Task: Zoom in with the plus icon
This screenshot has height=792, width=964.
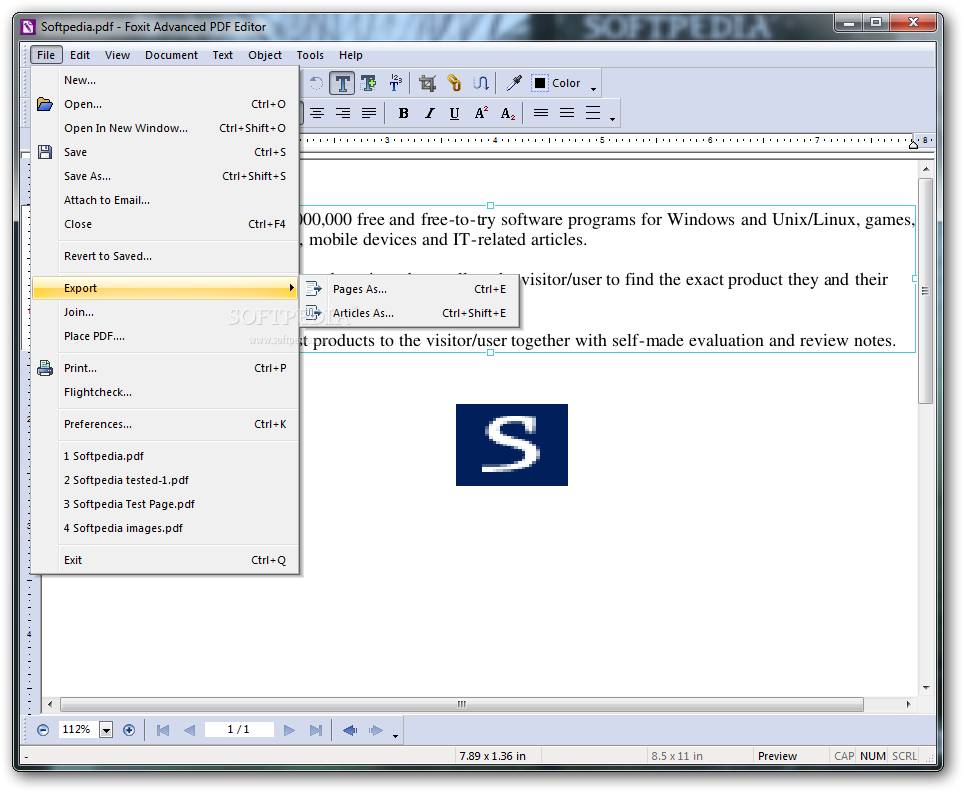Action: pos(128,730)
